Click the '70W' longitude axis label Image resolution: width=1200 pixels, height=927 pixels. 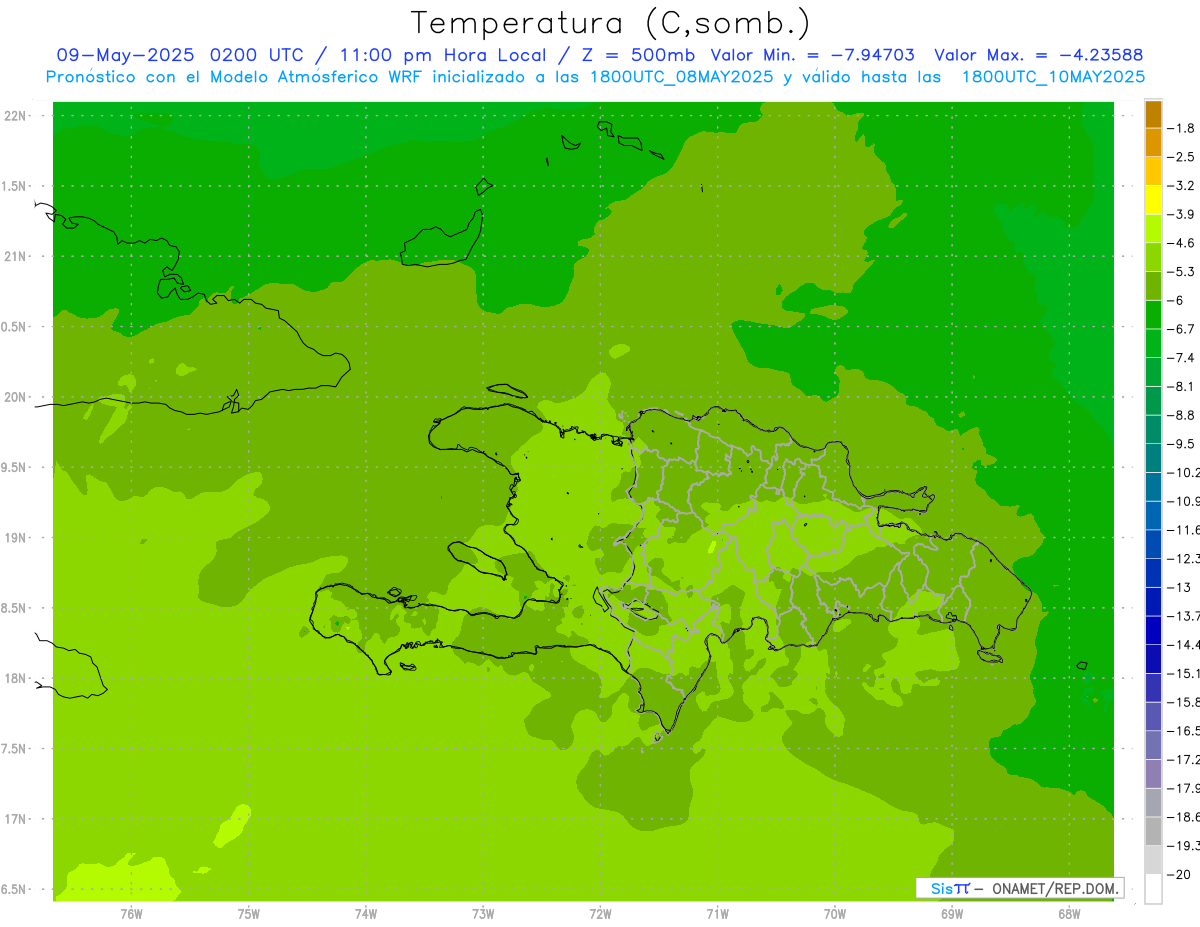pyautogui.click(x=835, y=914)
